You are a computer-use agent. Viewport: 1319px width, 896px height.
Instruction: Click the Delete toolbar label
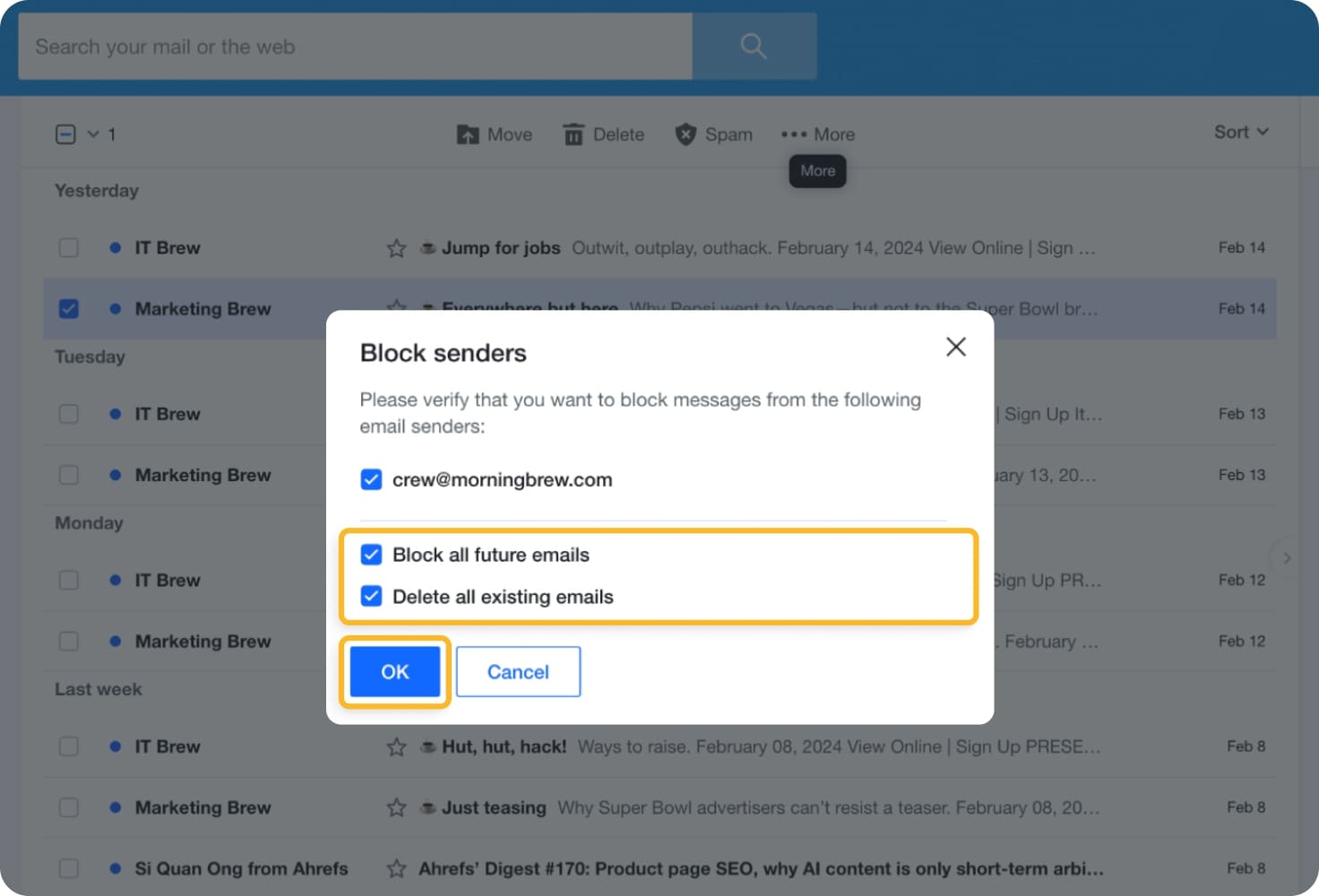point(617,134)
